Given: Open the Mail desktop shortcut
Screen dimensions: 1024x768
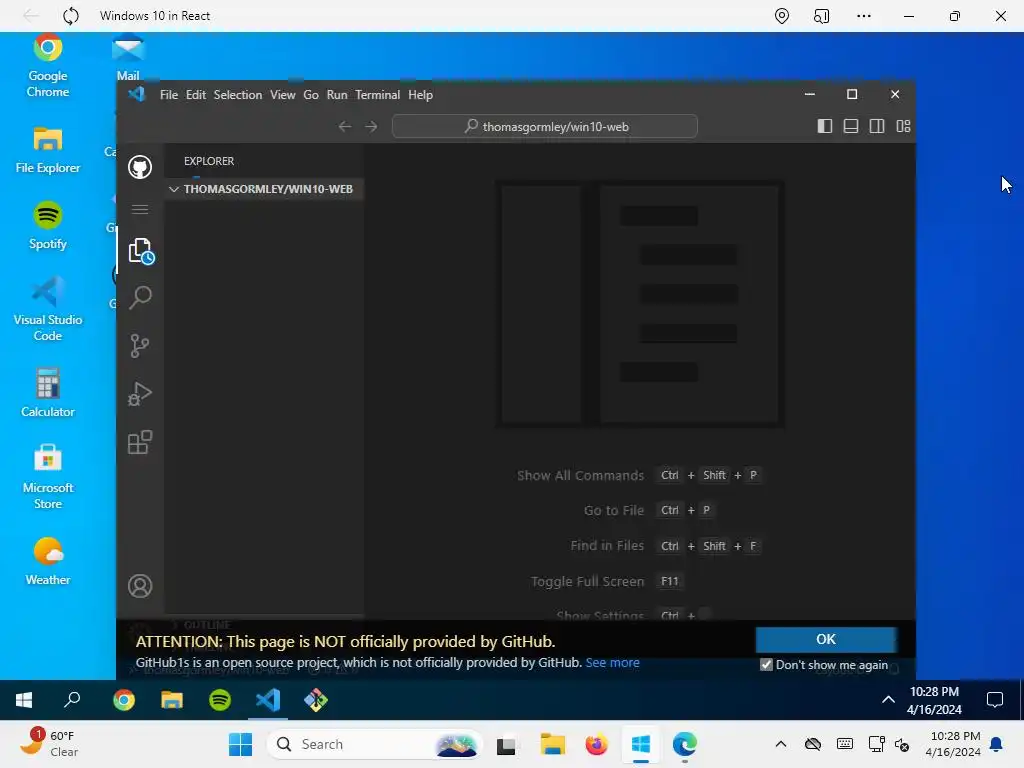Looking at the screenshot, I should (128, 59).
